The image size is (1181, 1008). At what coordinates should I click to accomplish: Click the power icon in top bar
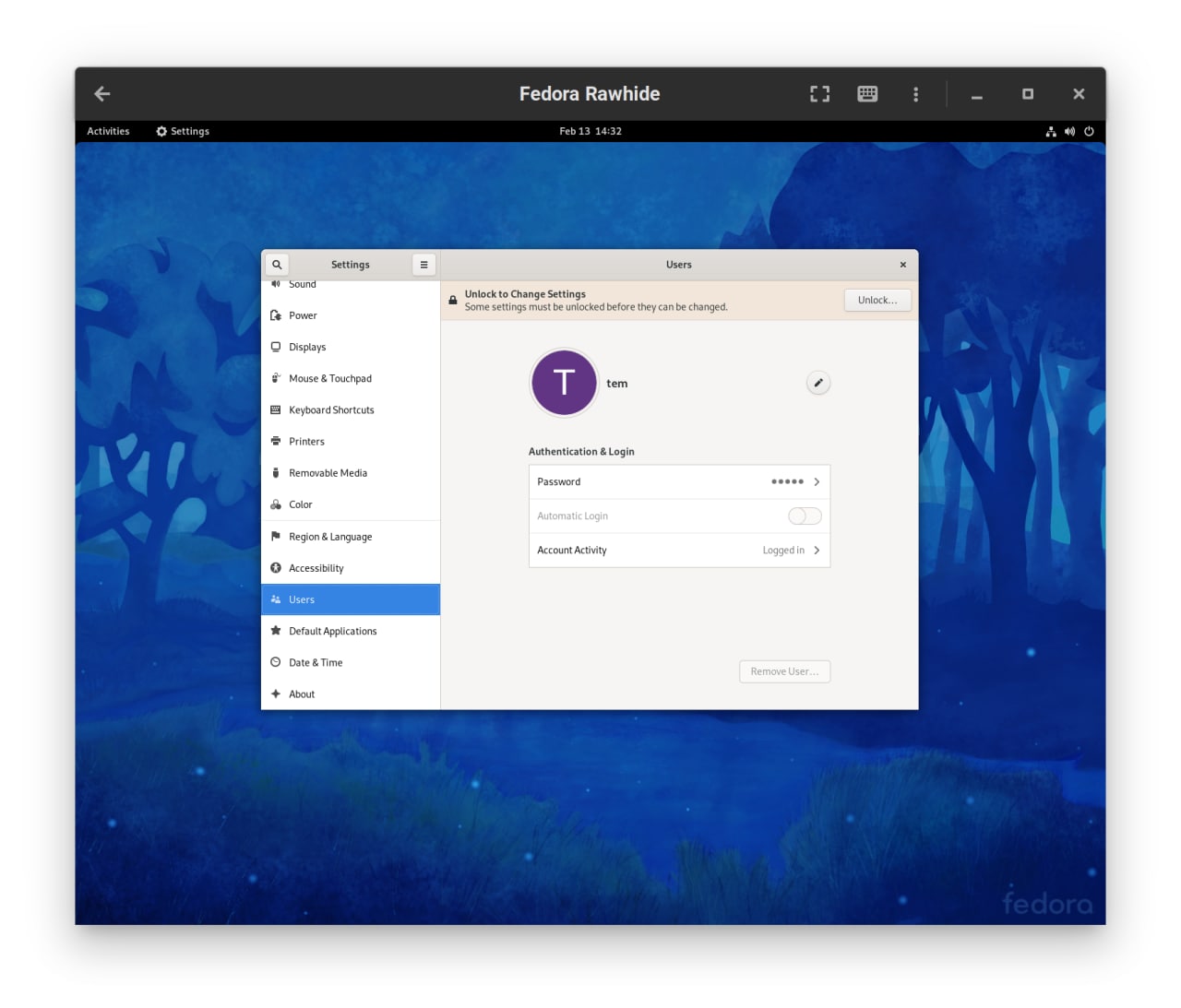coord(1089,131)
